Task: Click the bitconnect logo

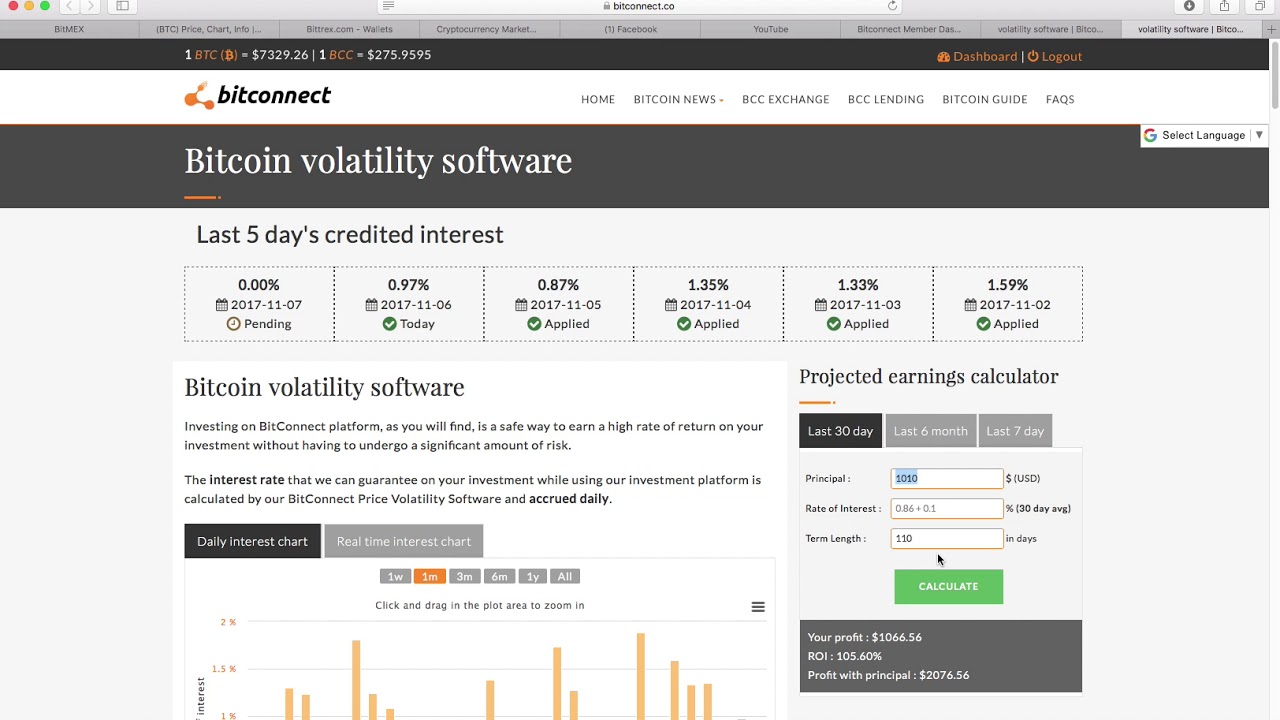Action: point(257,96)
